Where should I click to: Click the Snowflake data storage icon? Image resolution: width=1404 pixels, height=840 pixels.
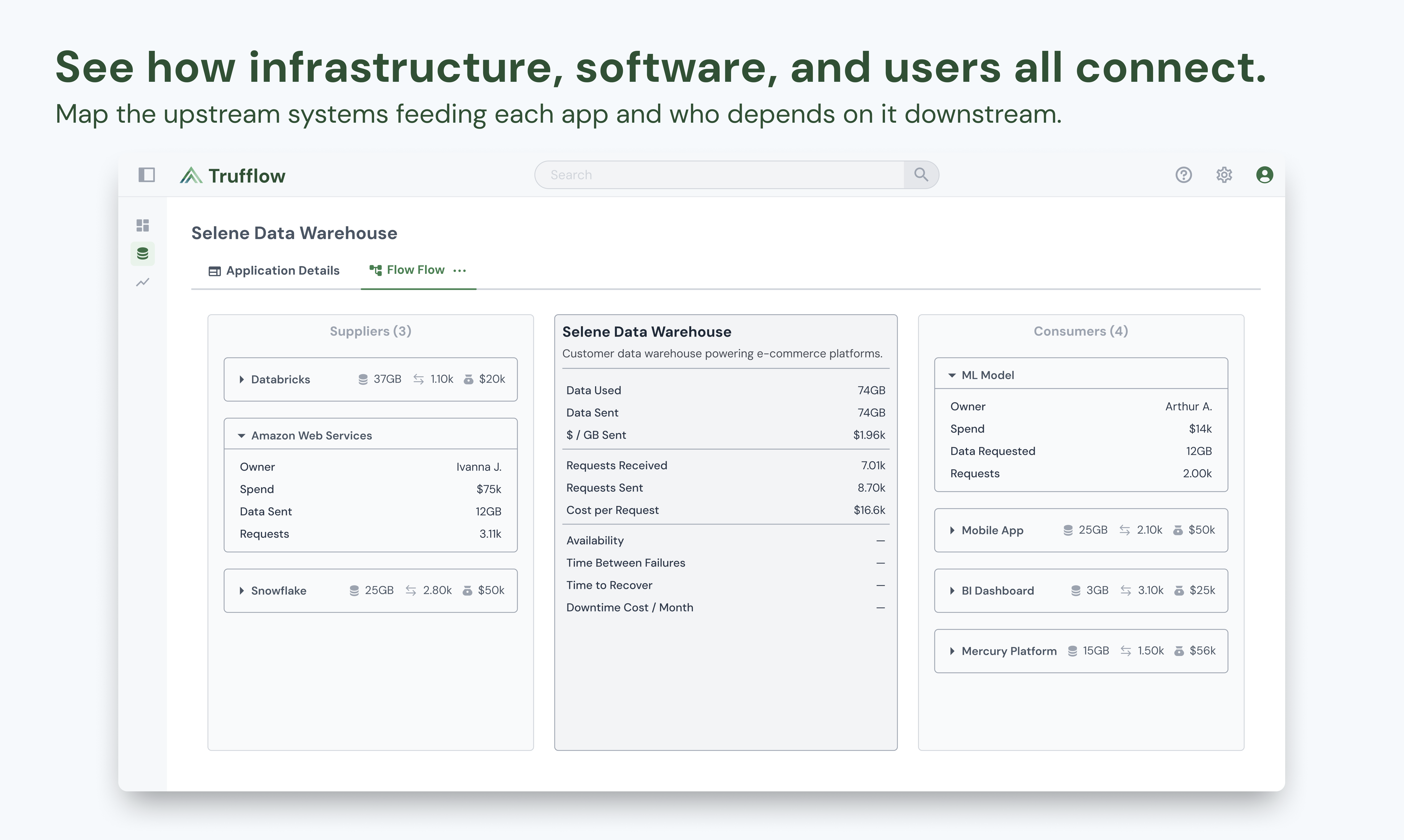coord(354,590)
